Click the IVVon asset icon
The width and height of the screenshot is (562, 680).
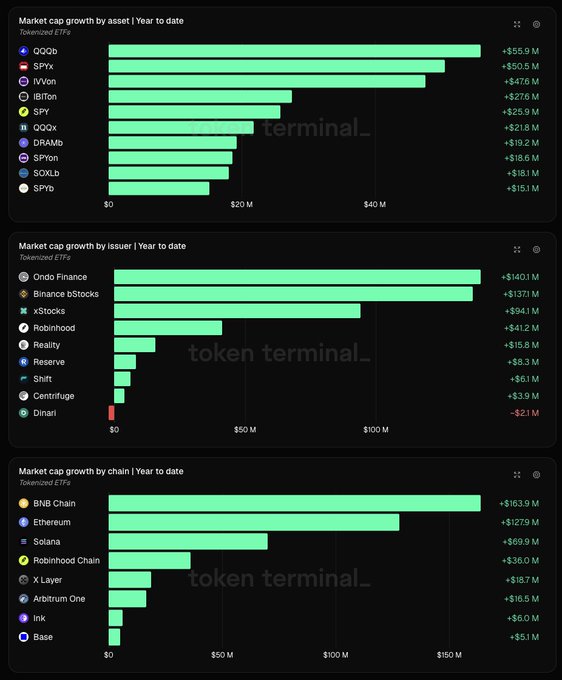pos(24,82)
